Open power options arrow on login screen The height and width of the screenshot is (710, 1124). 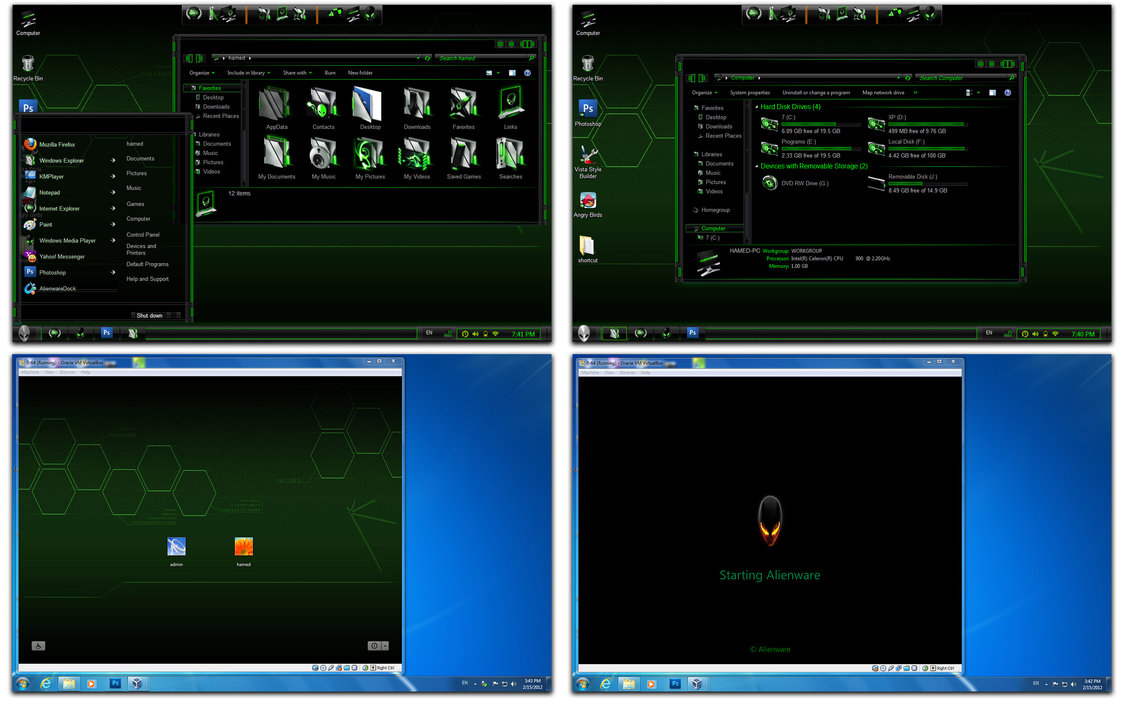(x=385, y=645)
